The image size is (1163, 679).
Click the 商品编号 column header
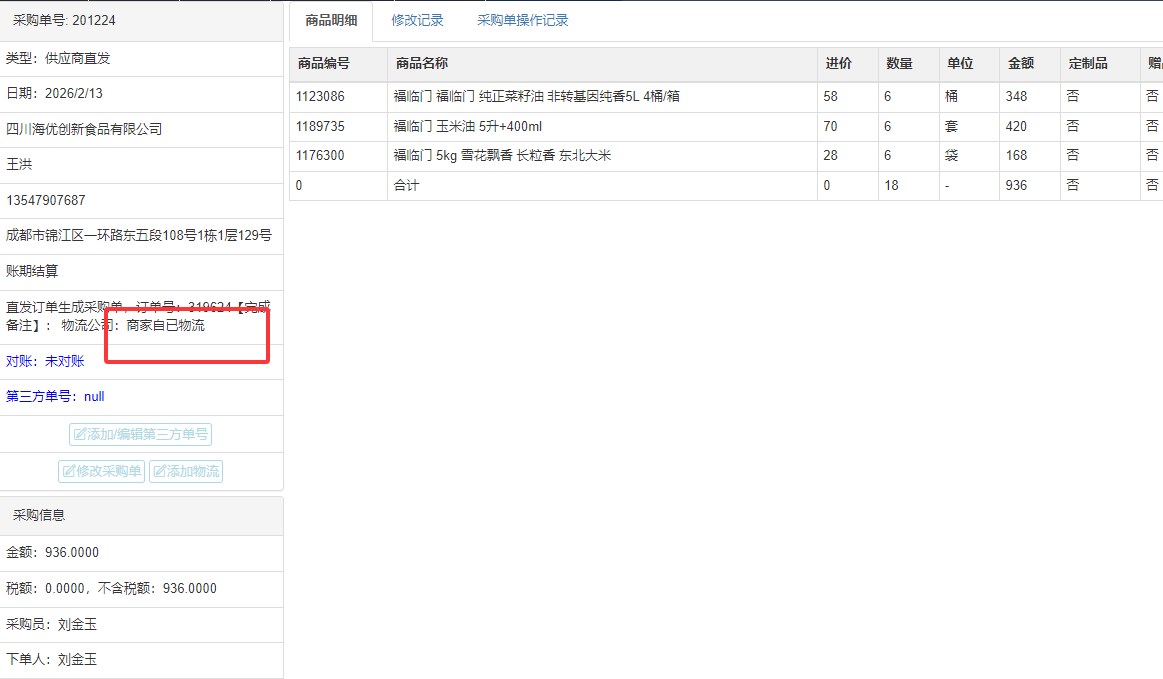click(x=324, y=64)
